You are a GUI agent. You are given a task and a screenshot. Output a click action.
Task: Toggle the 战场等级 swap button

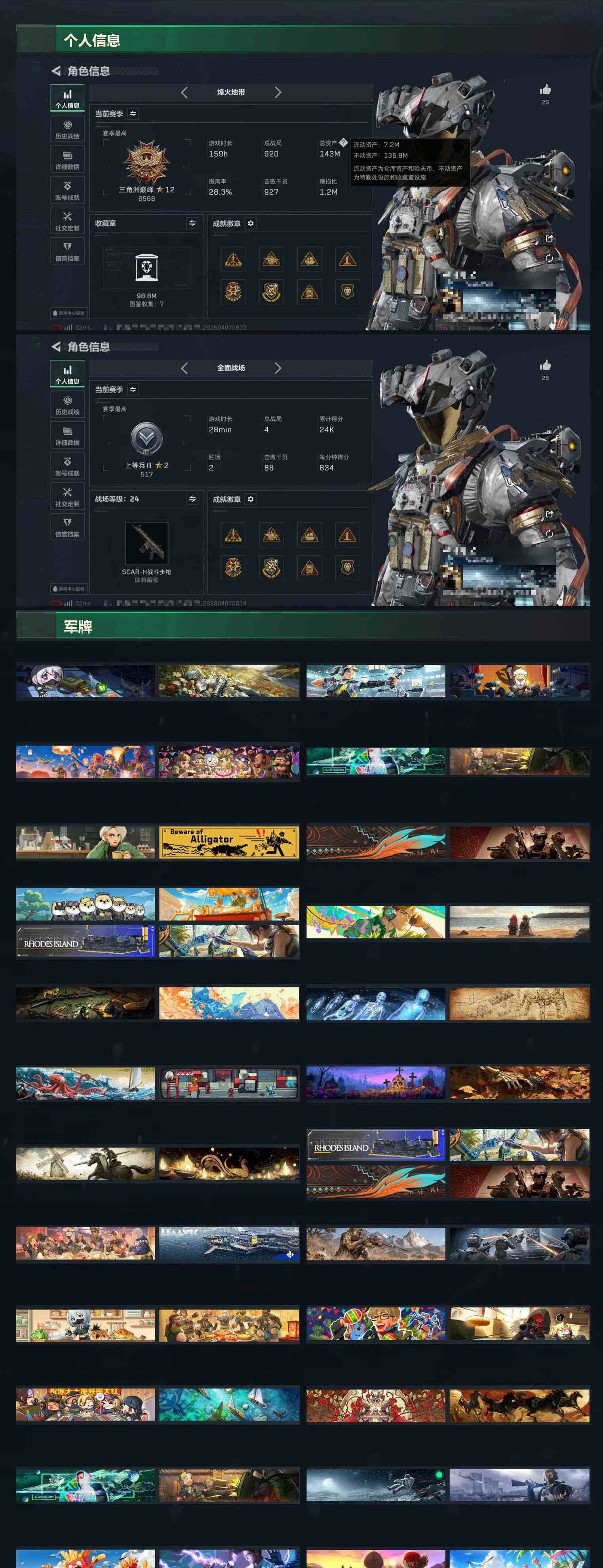point(192,499)
